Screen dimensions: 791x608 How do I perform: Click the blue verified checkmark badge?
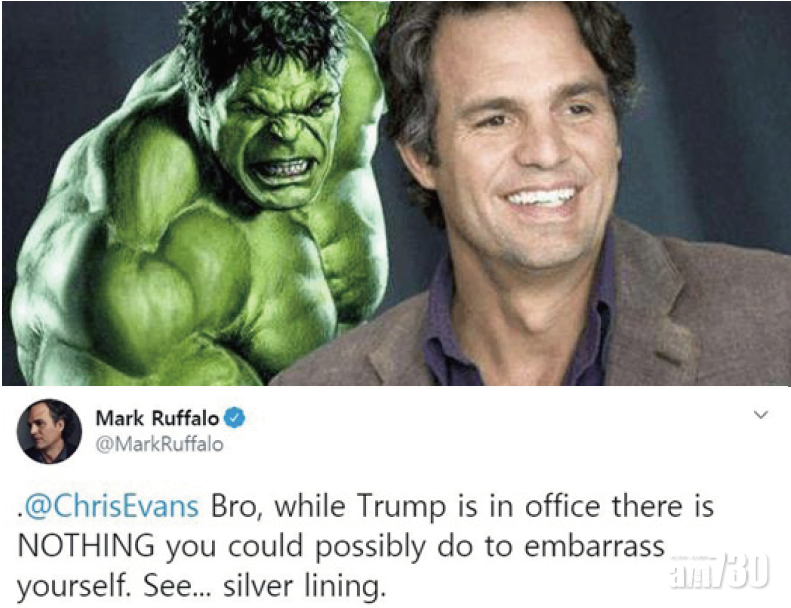[x=234, y=418]
